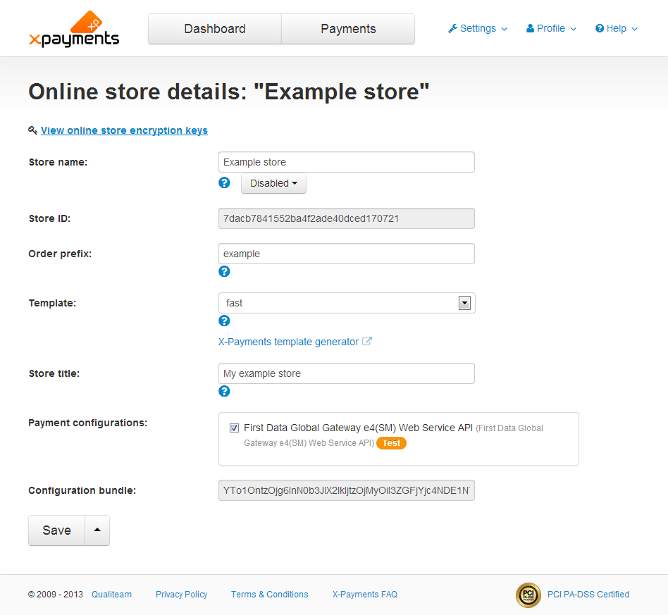Click the Configuration bundle field

346,491
